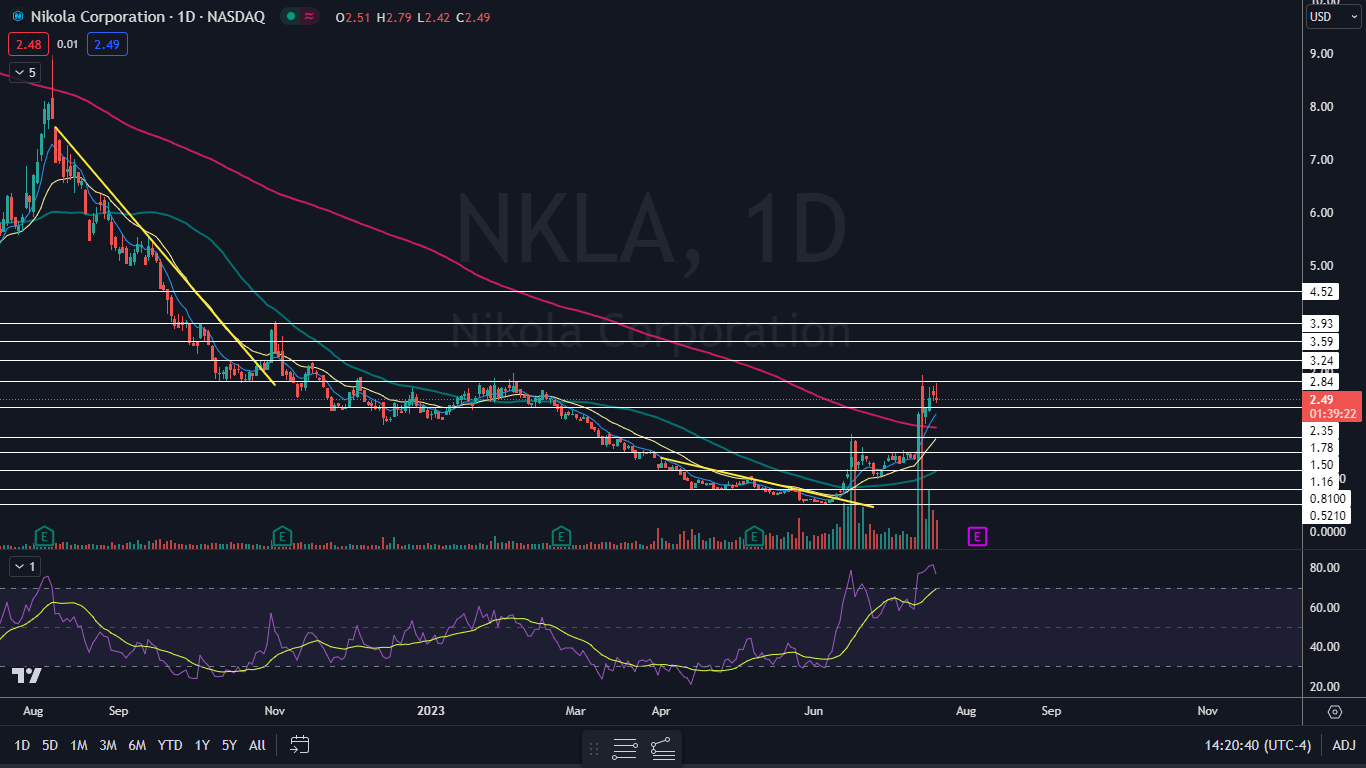Click the green market open status dot
The image size is (1366, 768).
[x=289, y=17]
